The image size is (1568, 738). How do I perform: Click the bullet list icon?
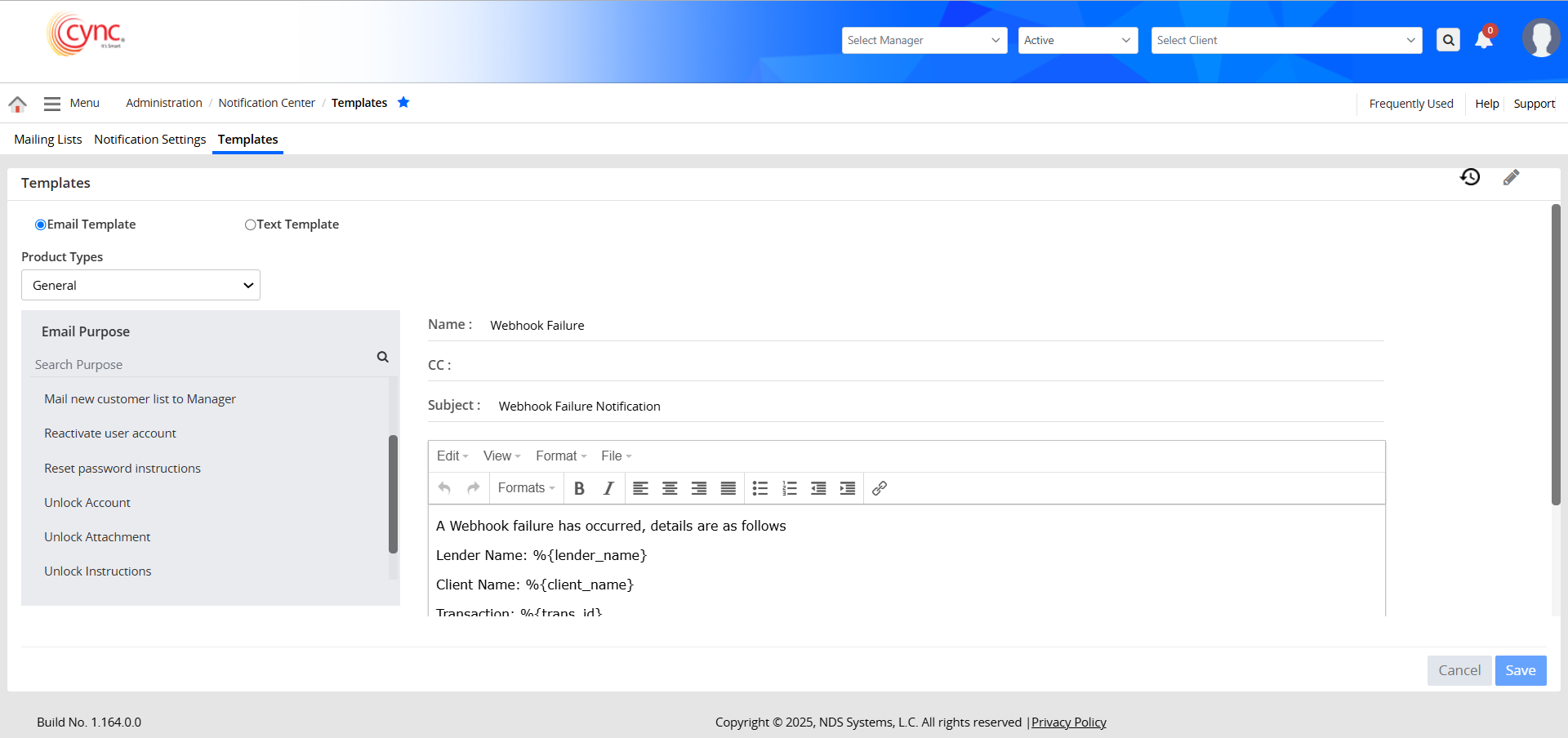(759, 488)
